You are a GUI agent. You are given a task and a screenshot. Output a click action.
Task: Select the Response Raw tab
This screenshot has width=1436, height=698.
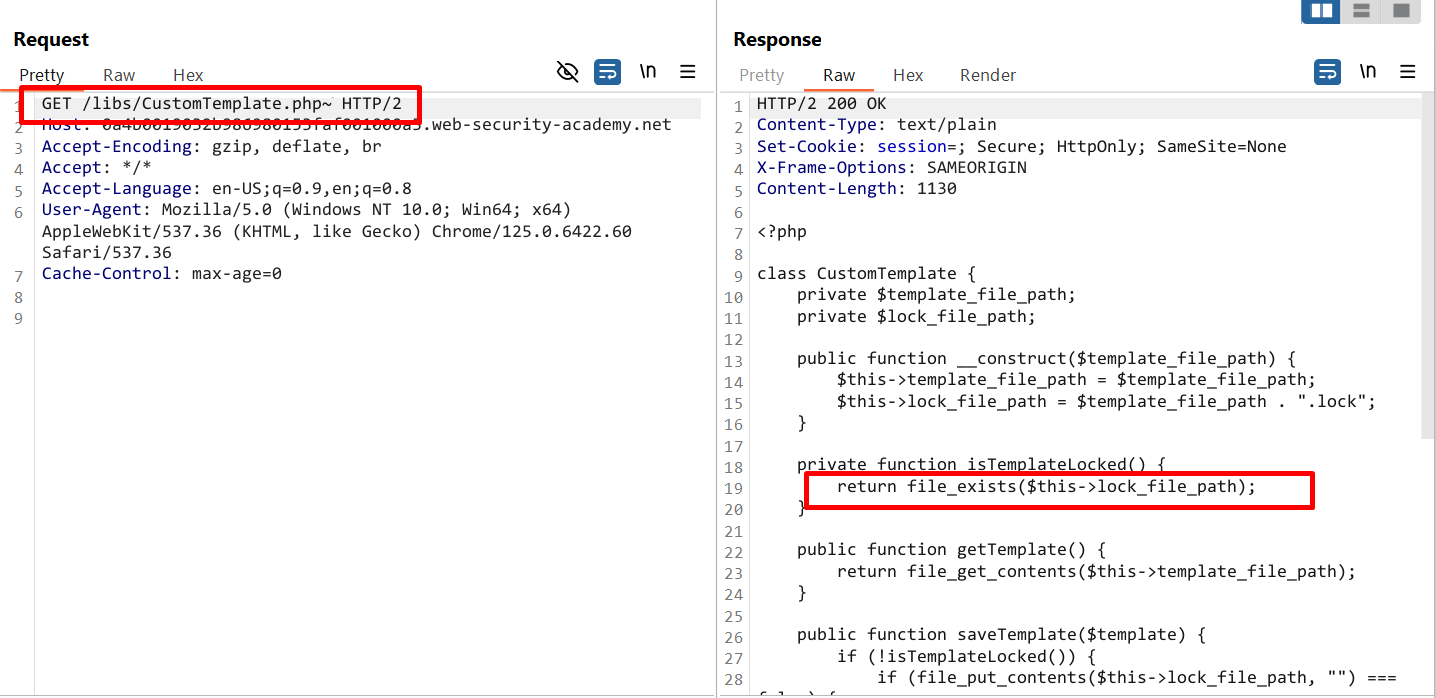pyautogui.click(x=839, y=75)
